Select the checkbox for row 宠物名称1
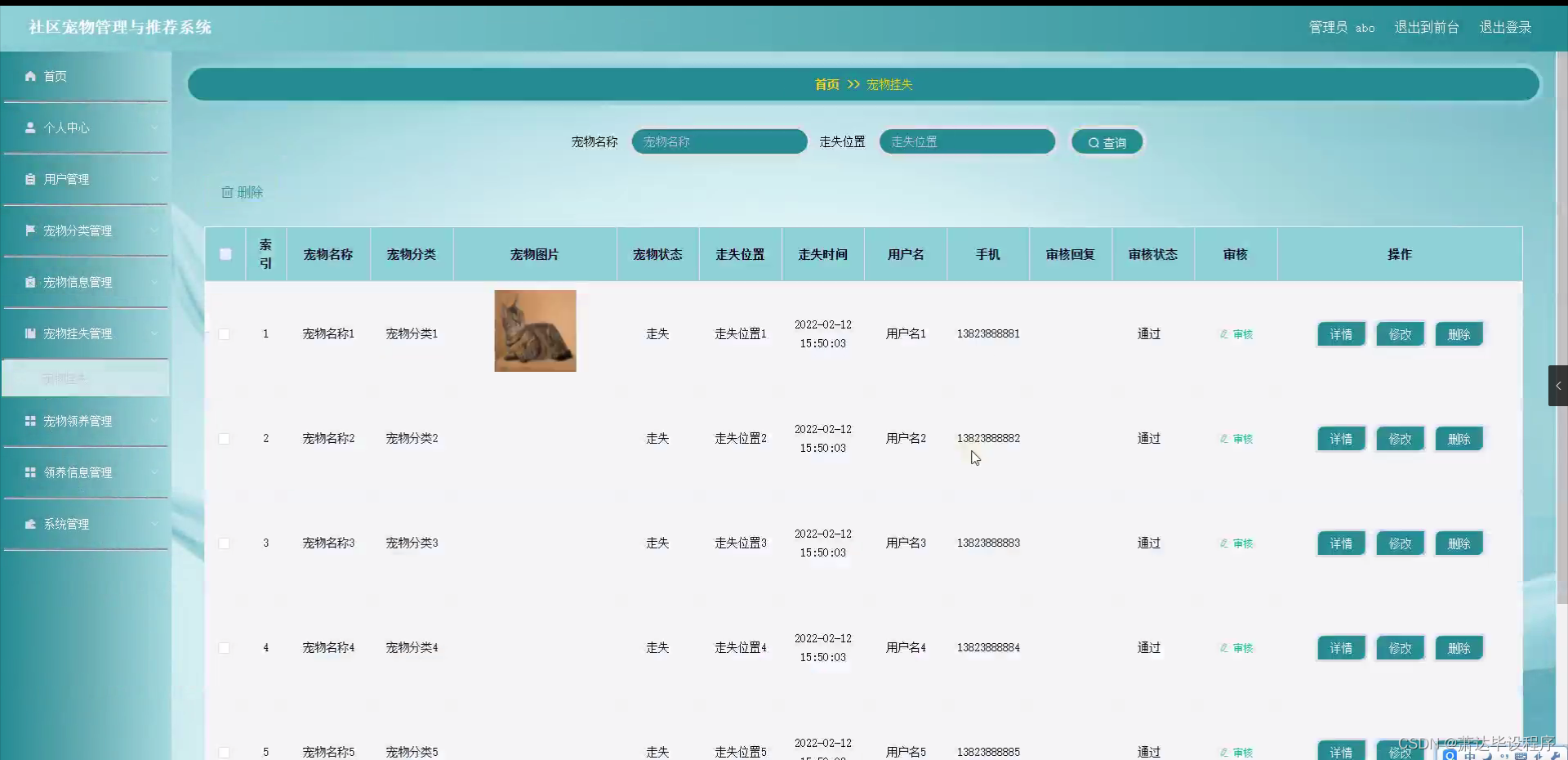Viewport: 1568px width, 760px height. [224, 334]
